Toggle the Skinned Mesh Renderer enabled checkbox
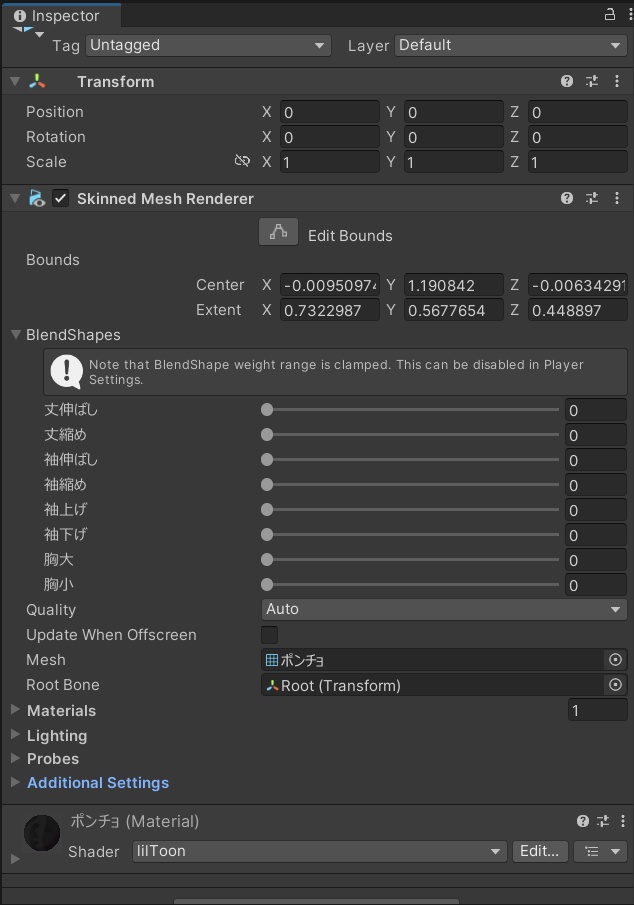Screen dimensions: 634x905 click(60, 198)
